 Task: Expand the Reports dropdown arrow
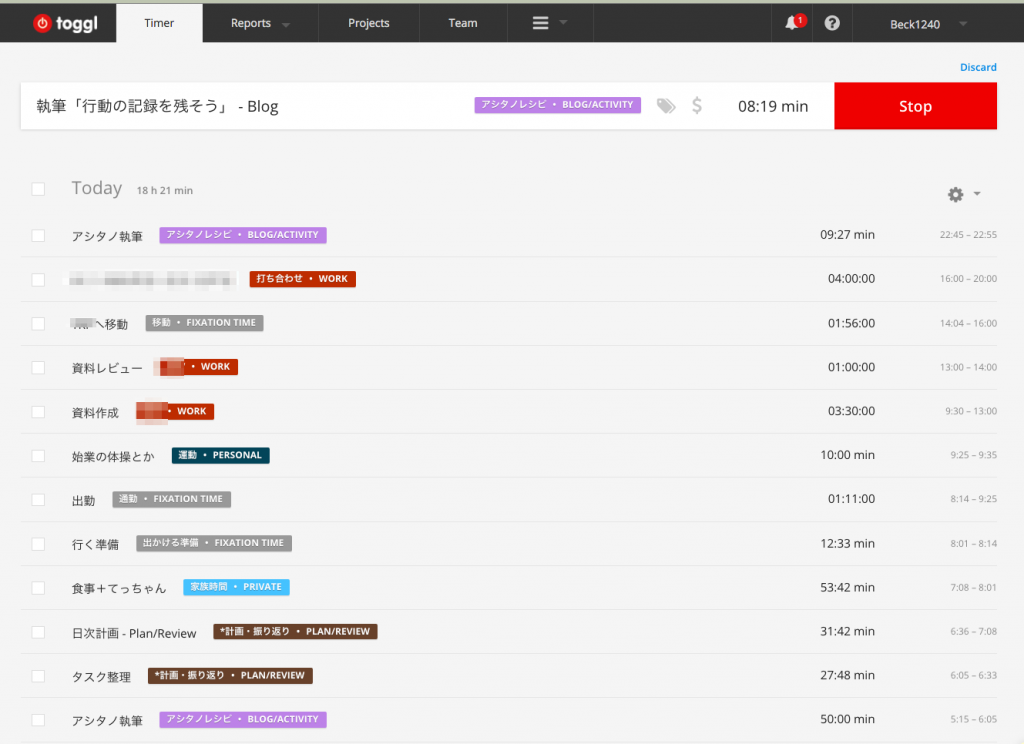coord(286,24)
